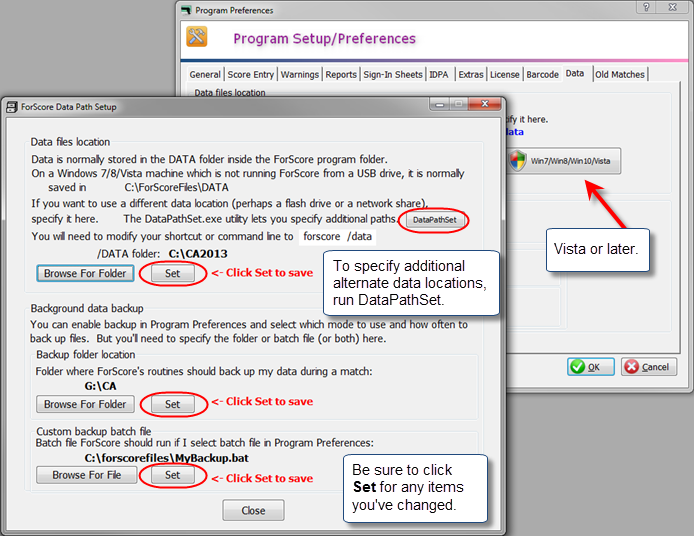The height and width of the screenshot is (536, 694).
Task: Select the Reports tab
Action: tap(341, 74)
